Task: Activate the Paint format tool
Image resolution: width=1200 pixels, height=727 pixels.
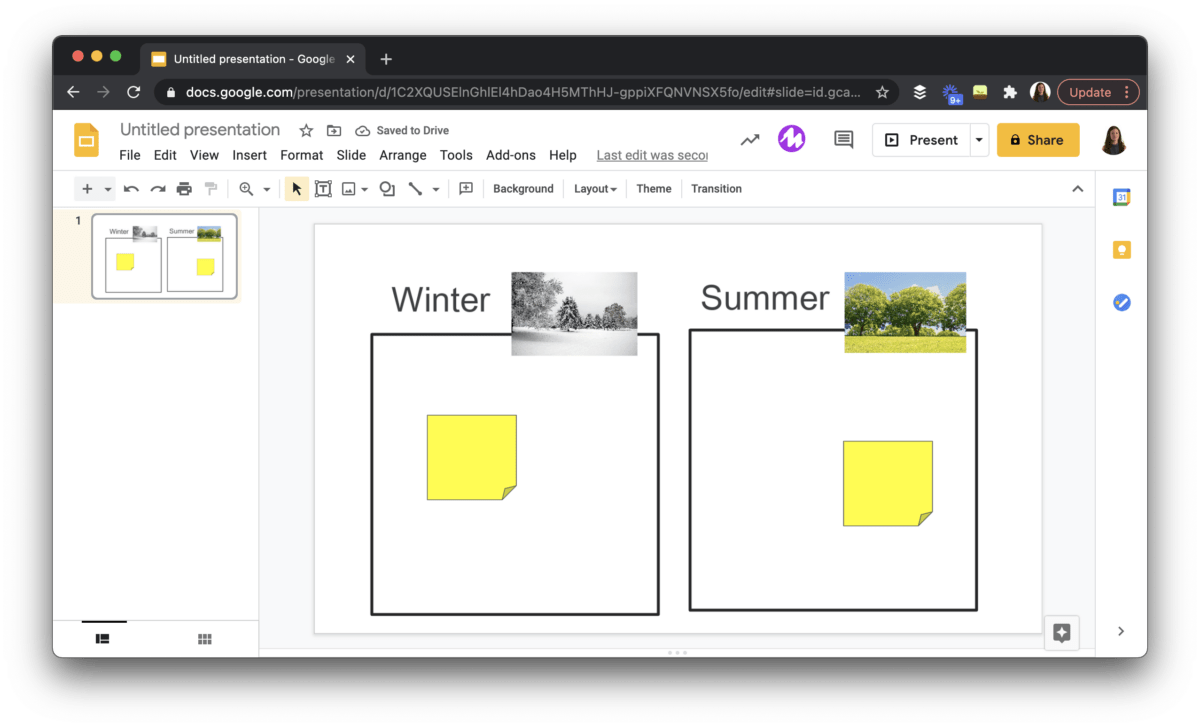Action: coord(211,188)
